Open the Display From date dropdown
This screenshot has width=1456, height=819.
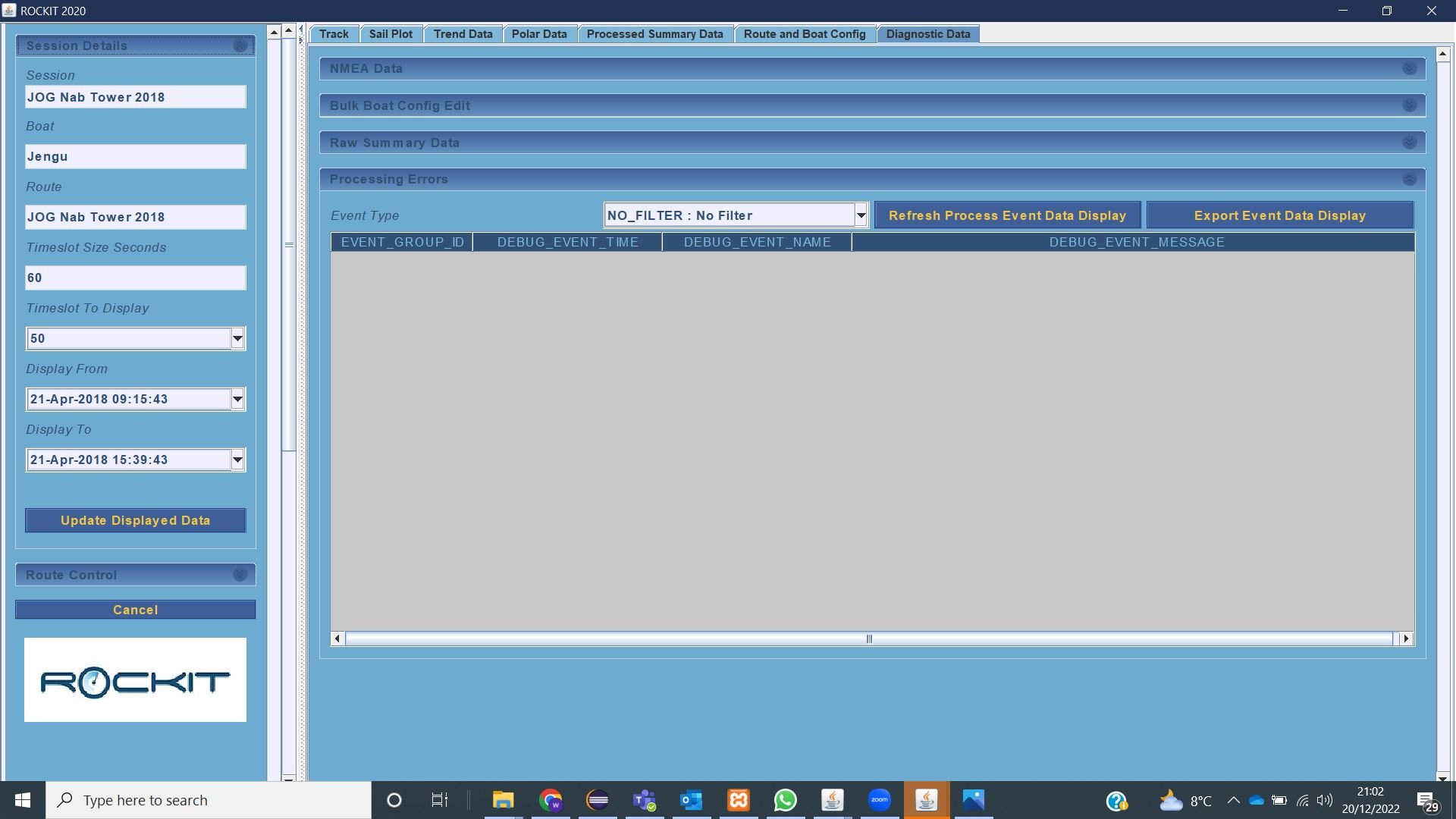[x=237, y=399]
